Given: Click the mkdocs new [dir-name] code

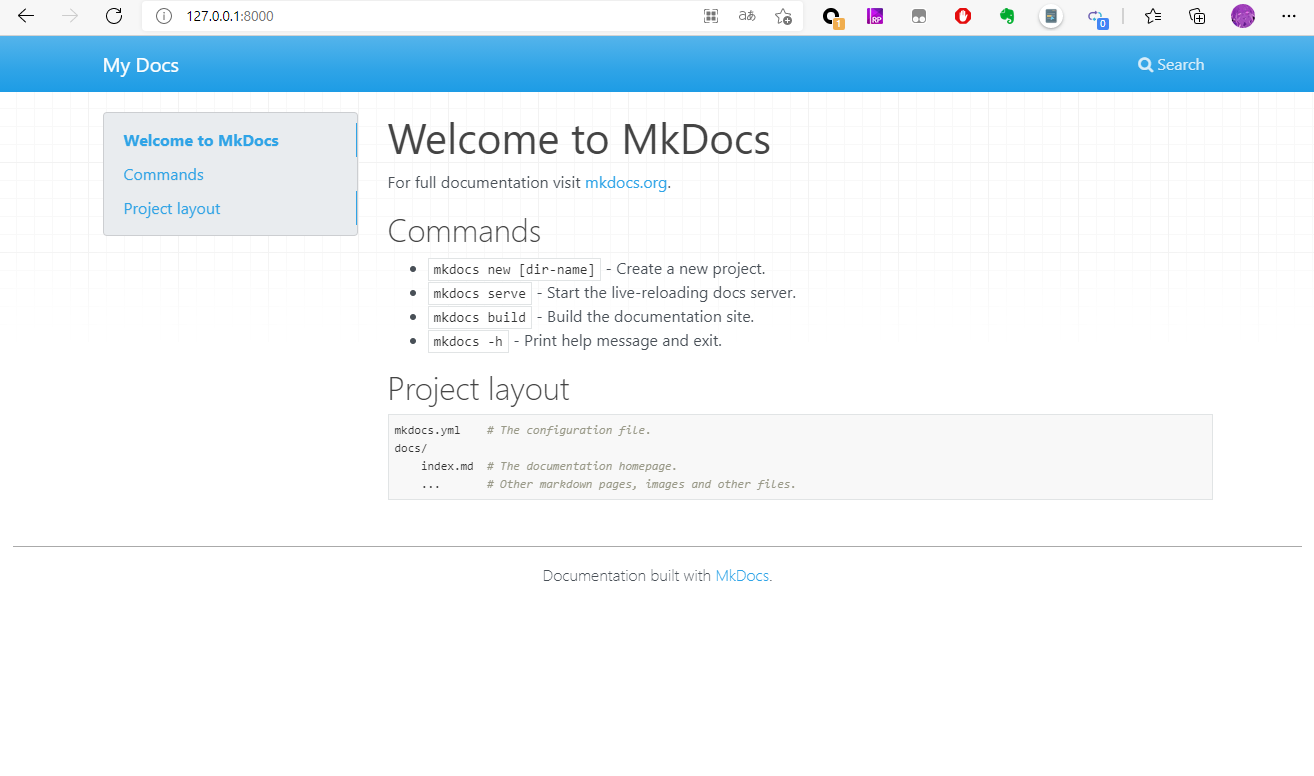Looking at the screenshot, I should coord(514,269).
